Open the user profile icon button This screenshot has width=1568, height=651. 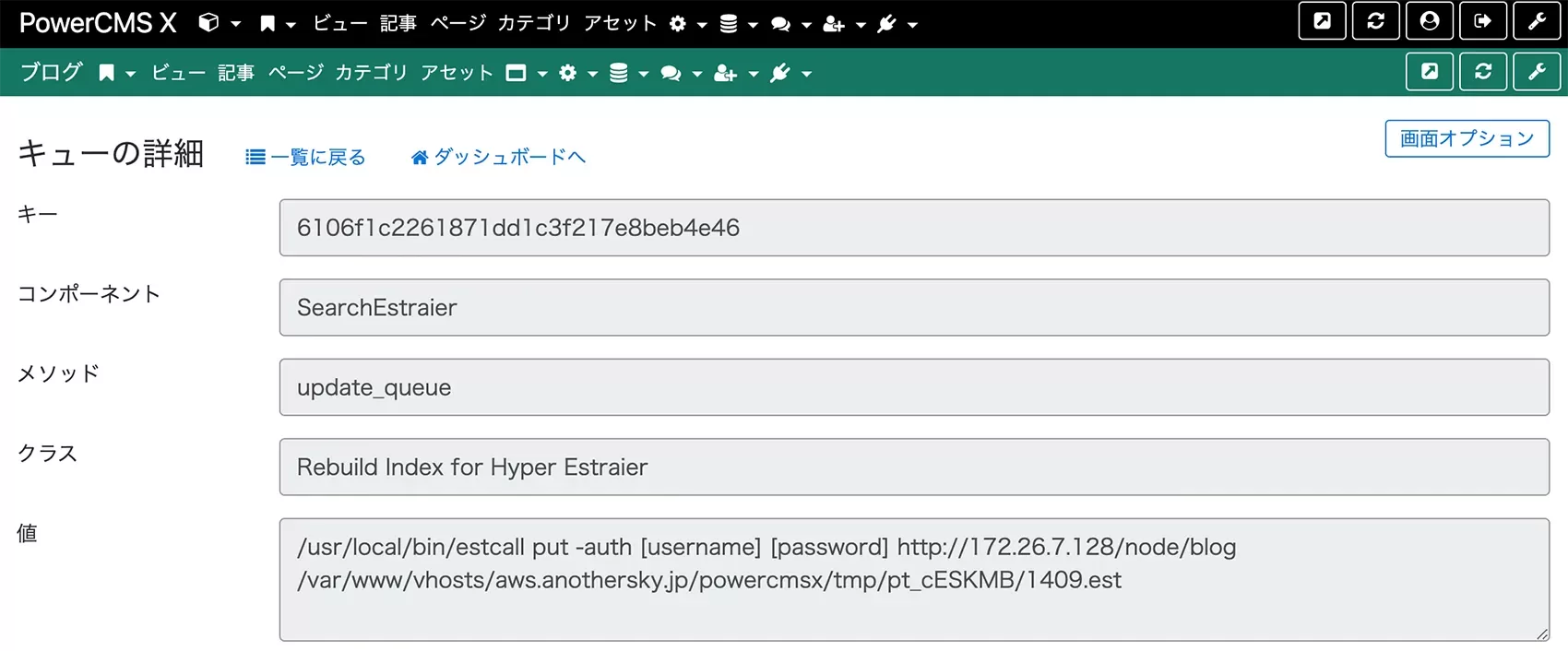(x=1430, y=21)
